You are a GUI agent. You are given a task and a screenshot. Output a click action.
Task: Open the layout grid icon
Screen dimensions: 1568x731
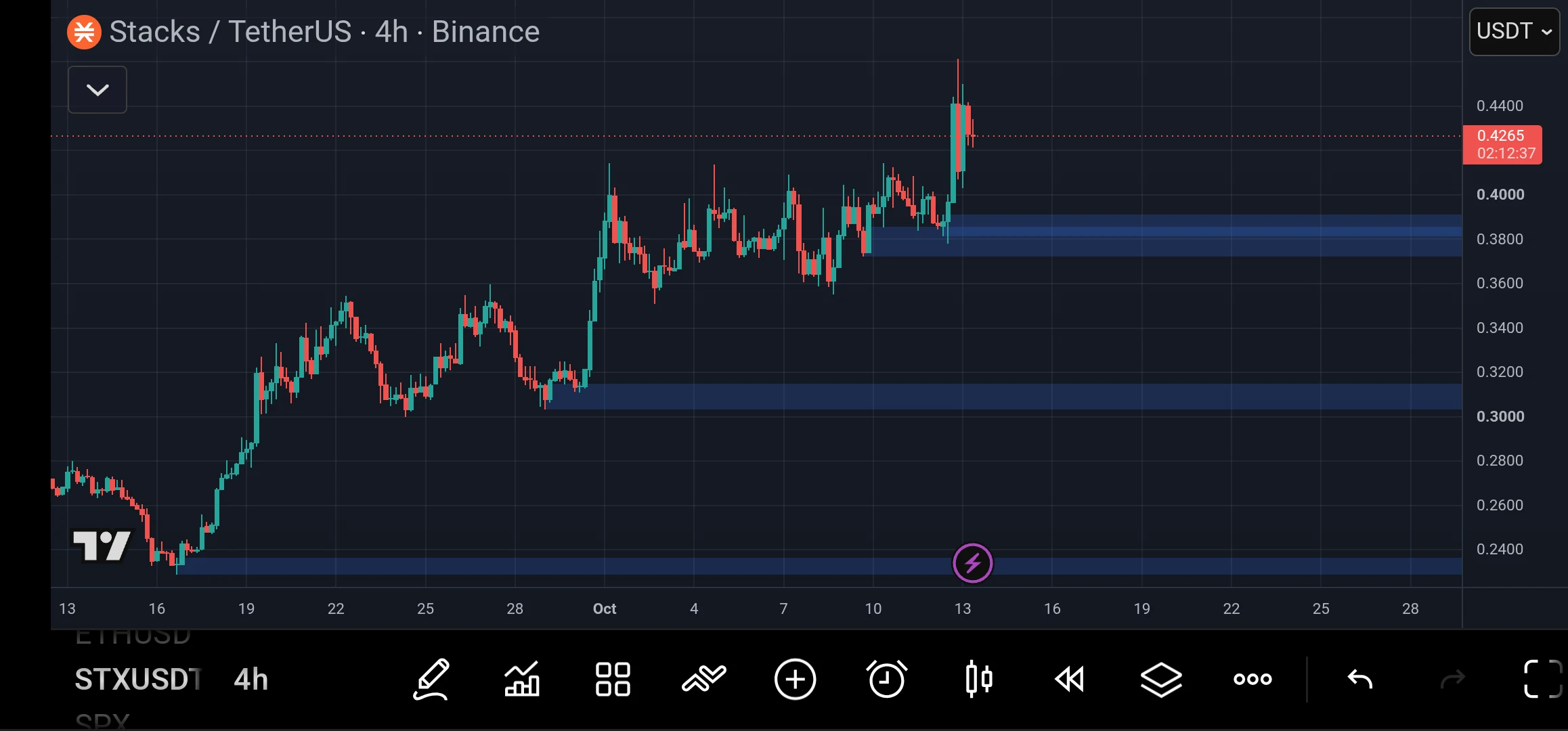coord(613,679)
